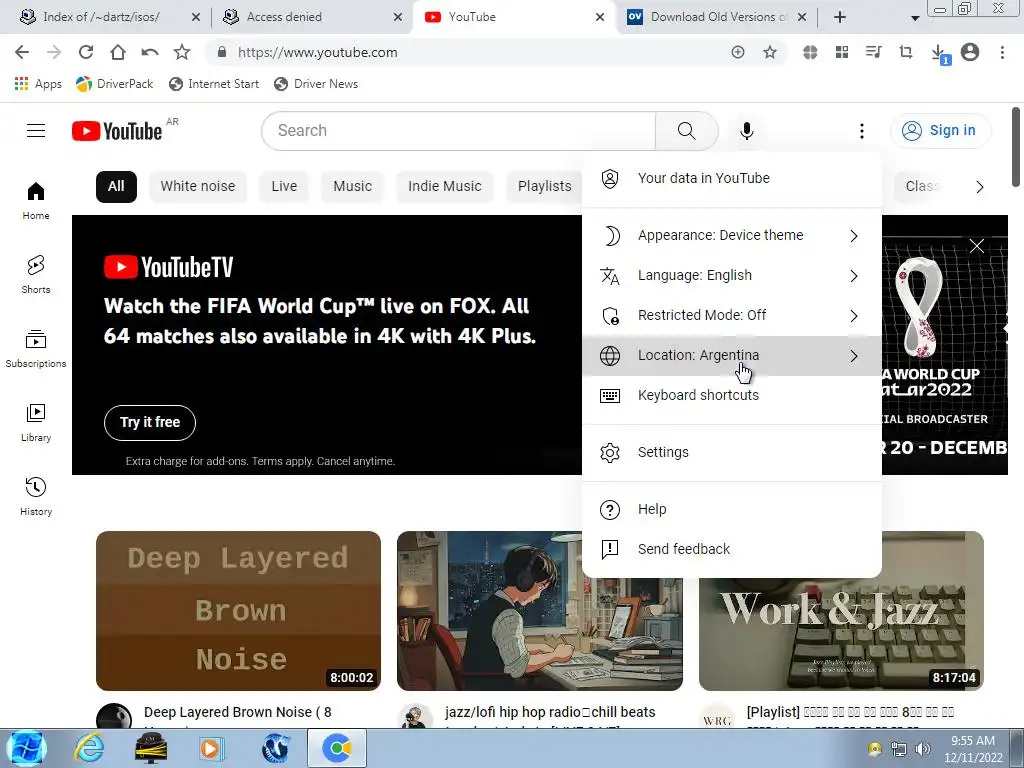Click the address bar URL
This screenshot has width=1024, height=768.
click(317, 52)
